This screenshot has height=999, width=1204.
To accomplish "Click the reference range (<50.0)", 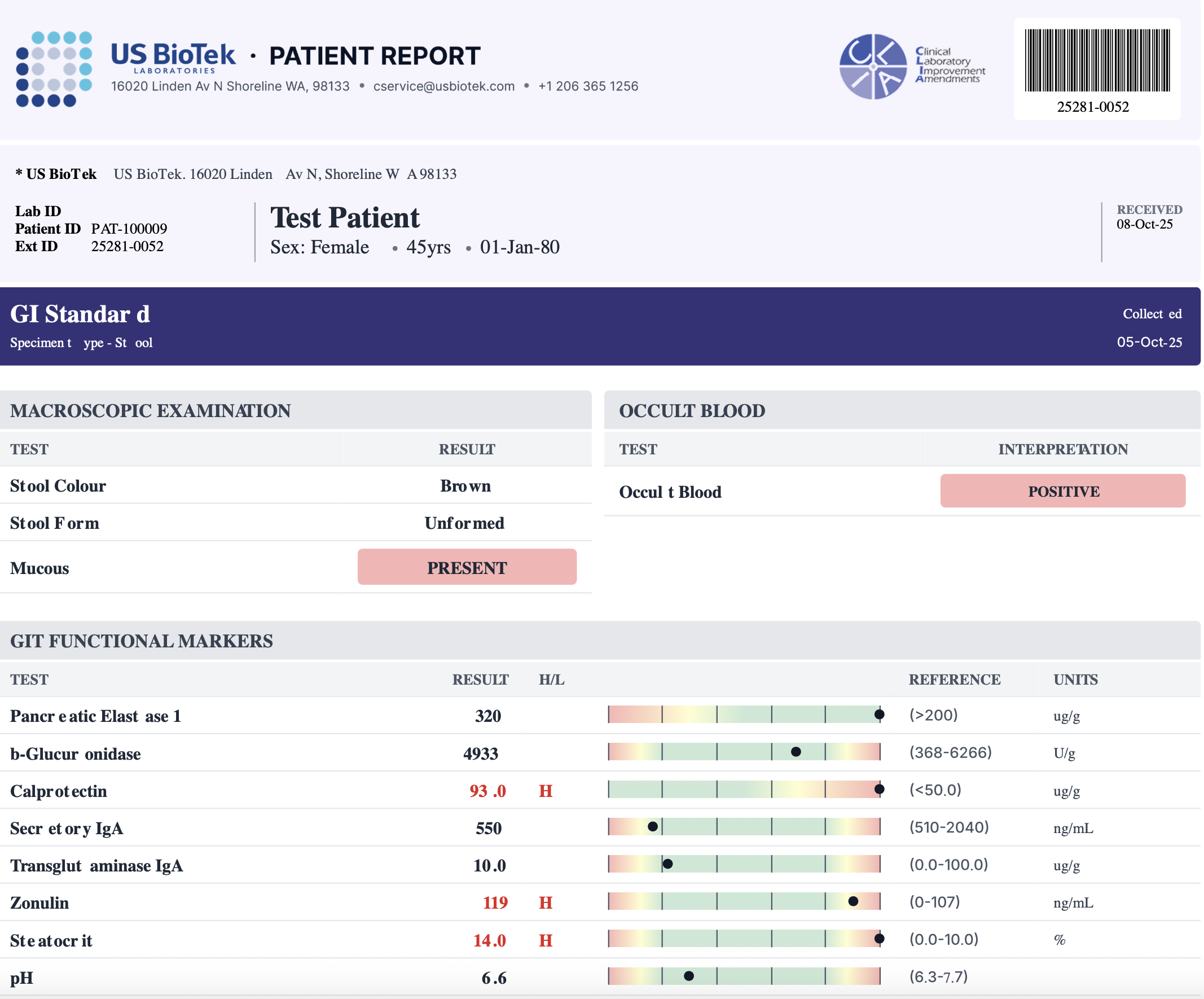I will (935, 790).
